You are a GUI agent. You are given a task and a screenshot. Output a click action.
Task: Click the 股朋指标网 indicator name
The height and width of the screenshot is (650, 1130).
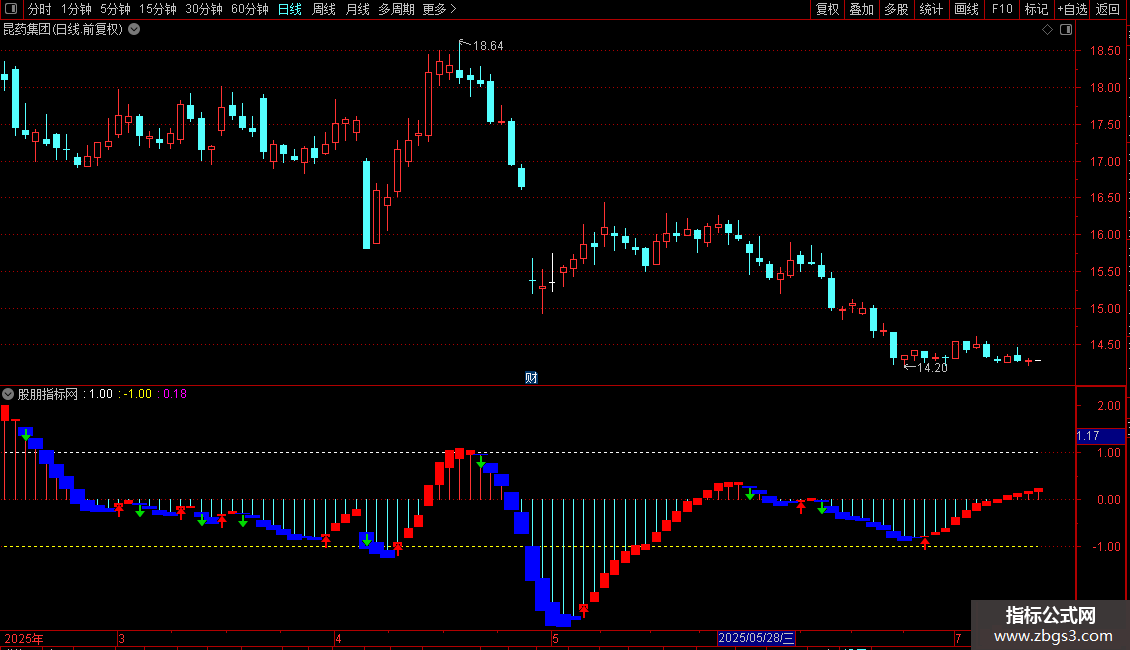click(x=48, y=394)
